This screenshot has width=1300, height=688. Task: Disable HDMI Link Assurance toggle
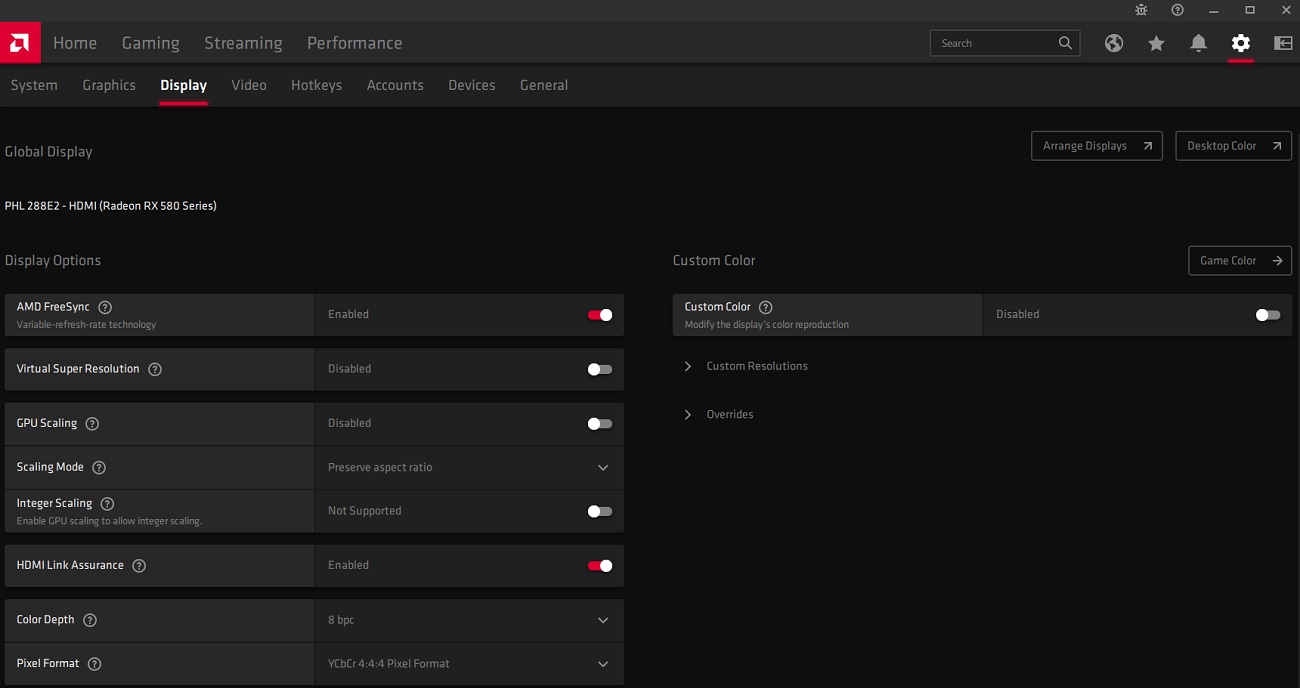click(600, 565)
